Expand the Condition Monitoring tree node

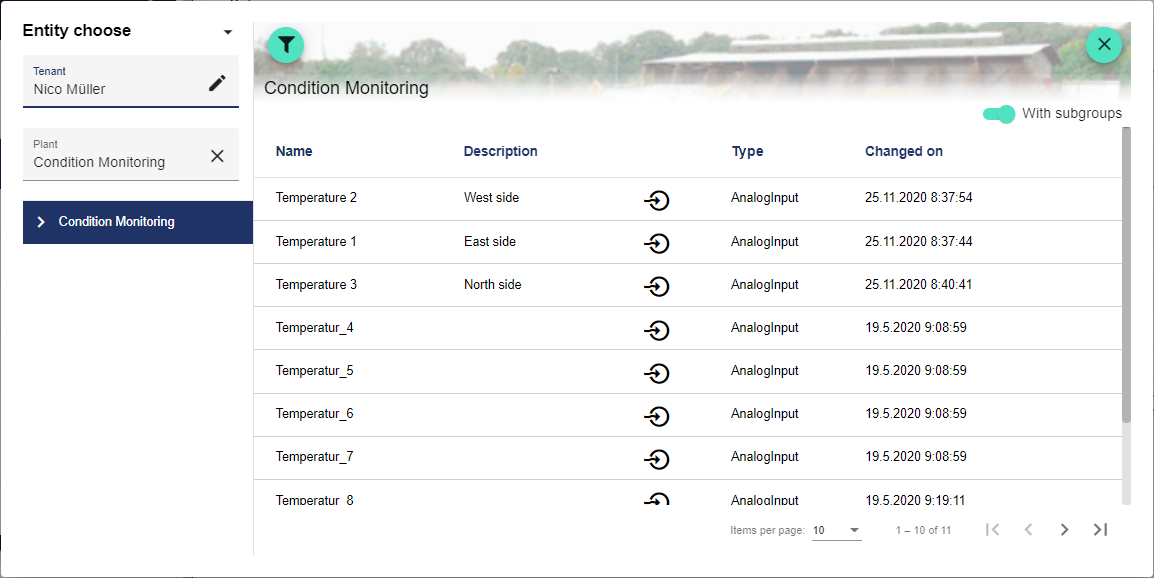click(41, 222)
